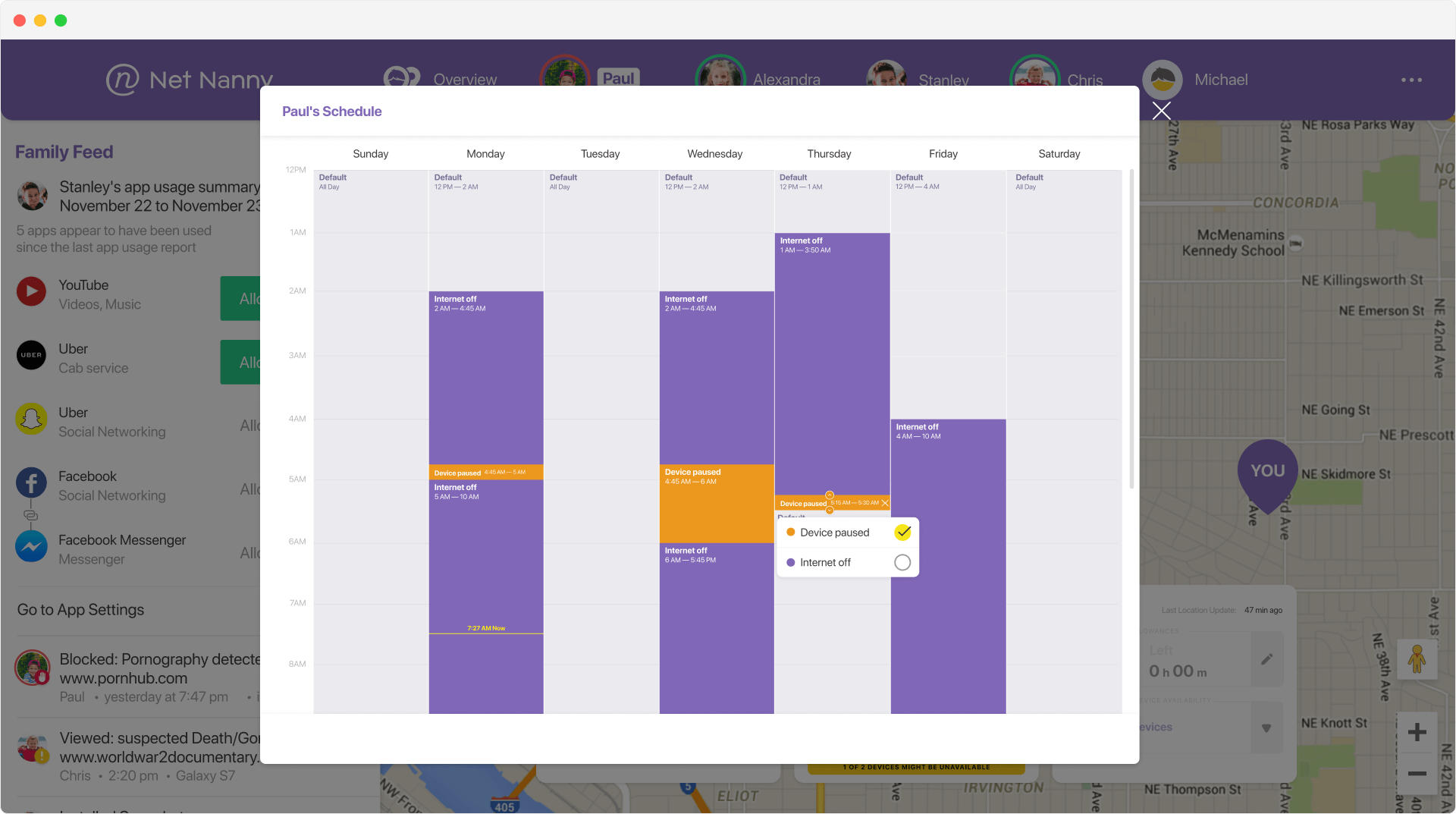
Task: Click the up handle on Thursday Device paused block
Action: (830, 495)
